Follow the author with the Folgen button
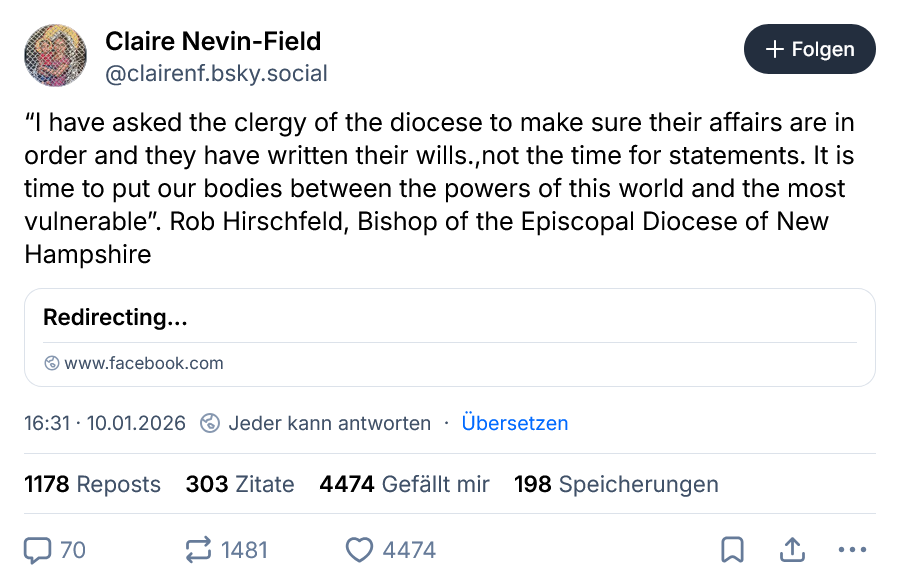Screen dimensions: 900x588 coord(809,49)
